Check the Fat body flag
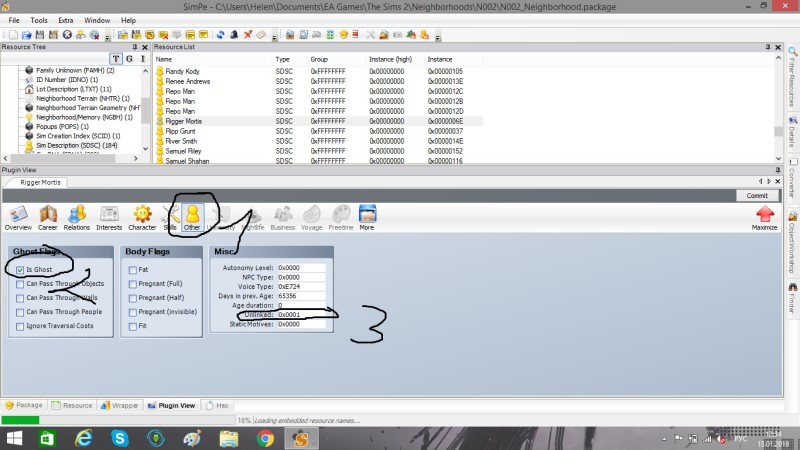Viewport: 800px width, 450px height. 133,269
